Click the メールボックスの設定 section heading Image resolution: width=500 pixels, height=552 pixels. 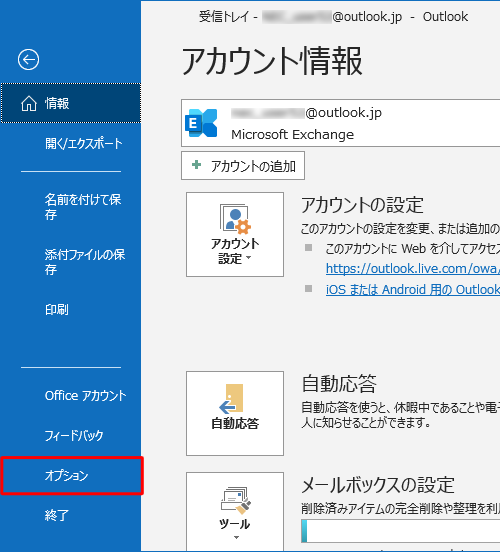click(x=377, y=485)
